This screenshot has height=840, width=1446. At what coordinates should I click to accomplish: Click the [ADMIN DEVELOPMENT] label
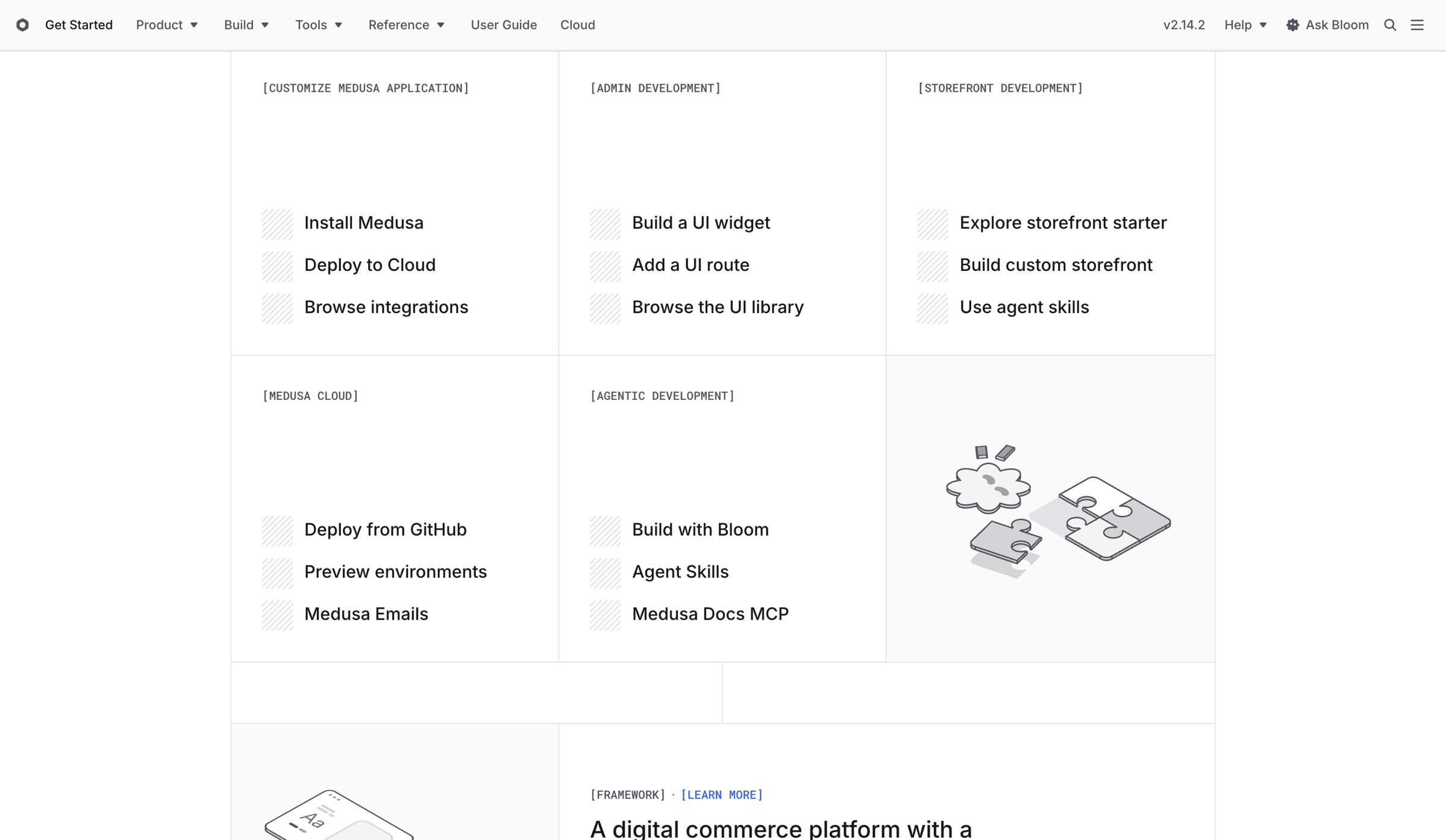pos(655,89)
